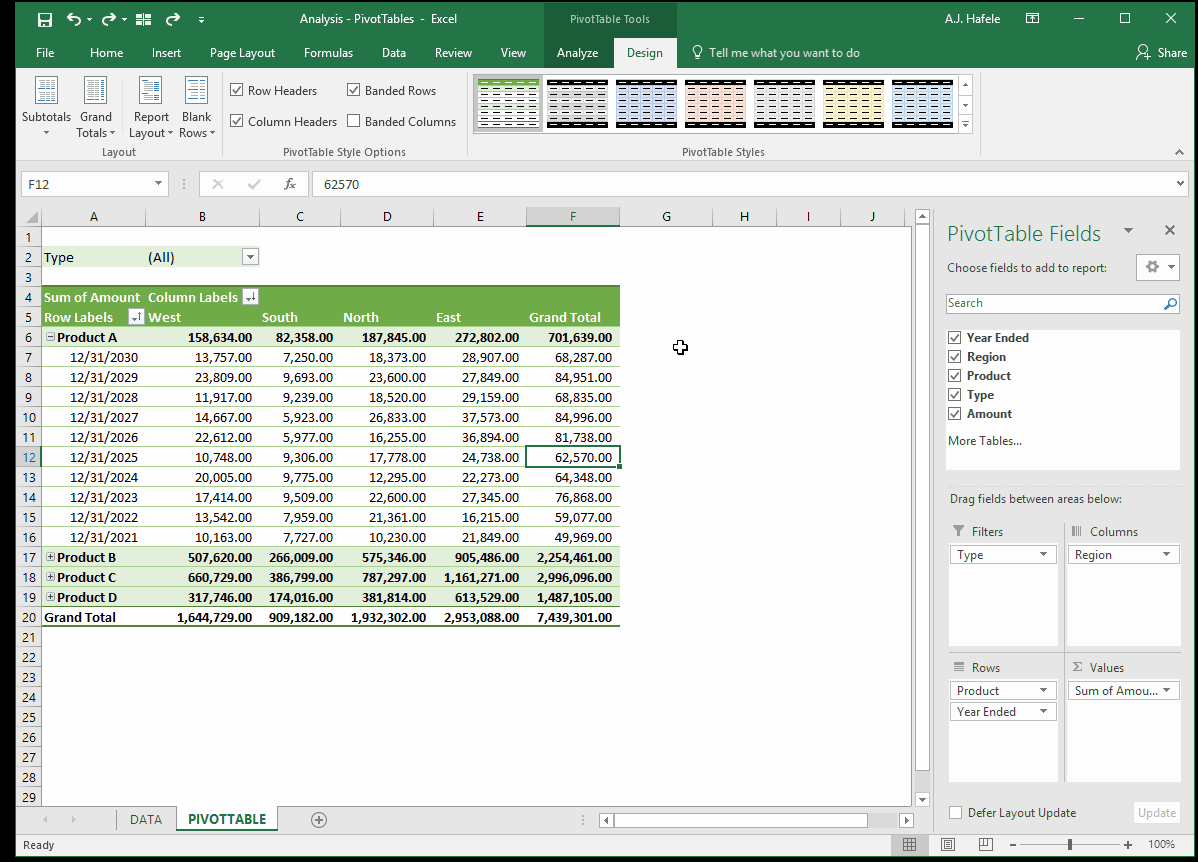Viewport: 1198px width, 862px height.
Task: Click the Undo arrow icon
Action: click(74, 19)
